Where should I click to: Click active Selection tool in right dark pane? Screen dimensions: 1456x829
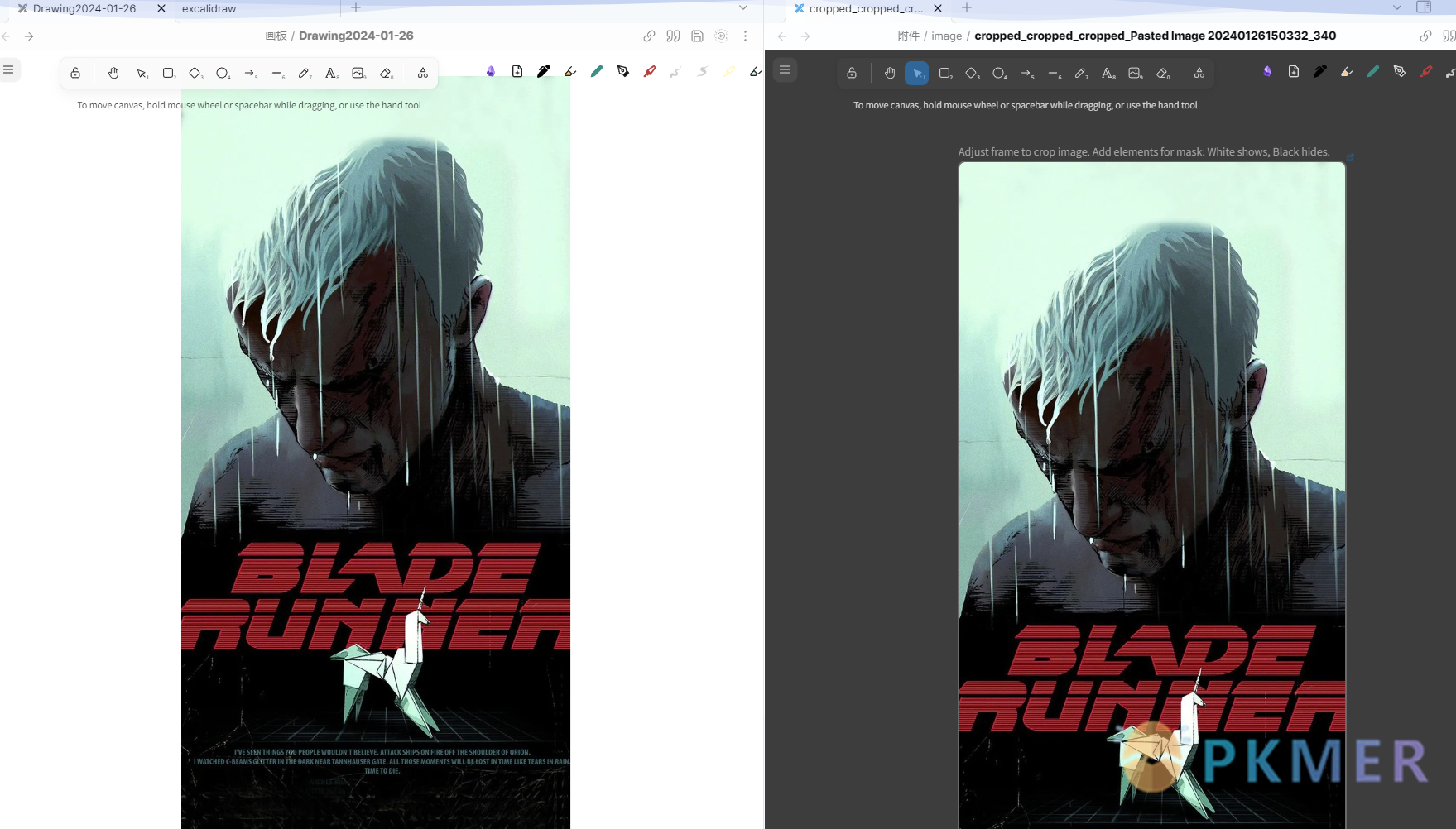tap(917, 73)
